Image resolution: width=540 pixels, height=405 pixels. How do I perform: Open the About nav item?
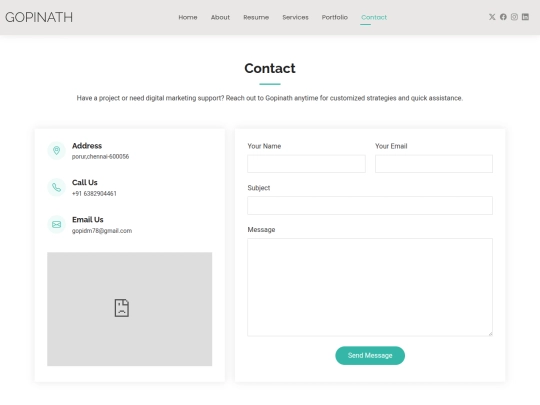(x=220, y=17)
